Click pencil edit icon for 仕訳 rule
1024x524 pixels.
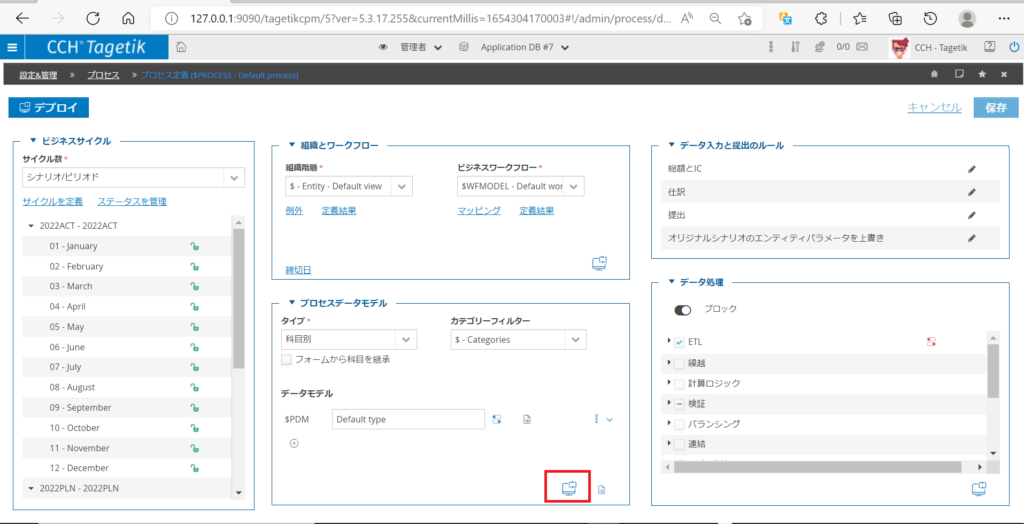(971, 192)
